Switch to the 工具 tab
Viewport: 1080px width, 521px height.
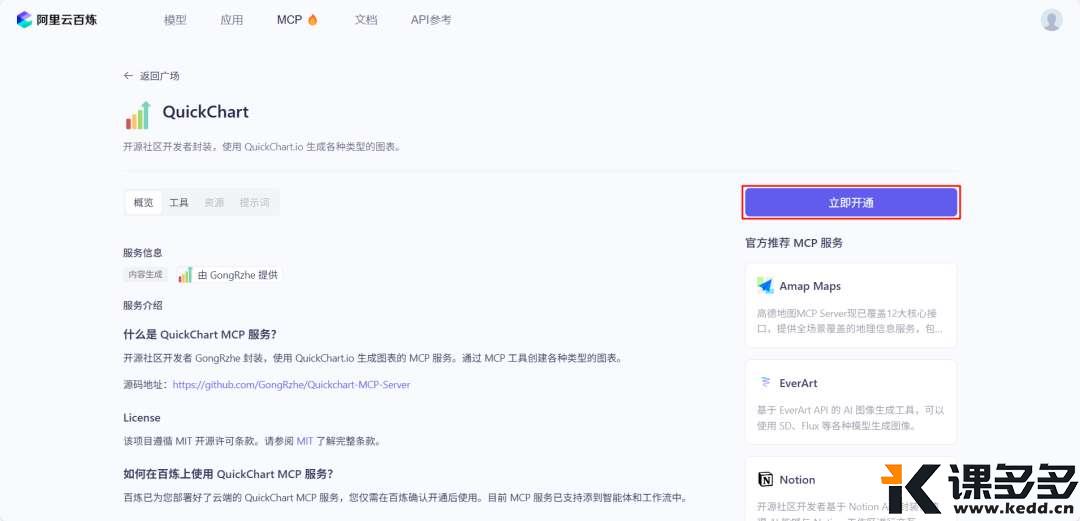[x=179, y=203]
